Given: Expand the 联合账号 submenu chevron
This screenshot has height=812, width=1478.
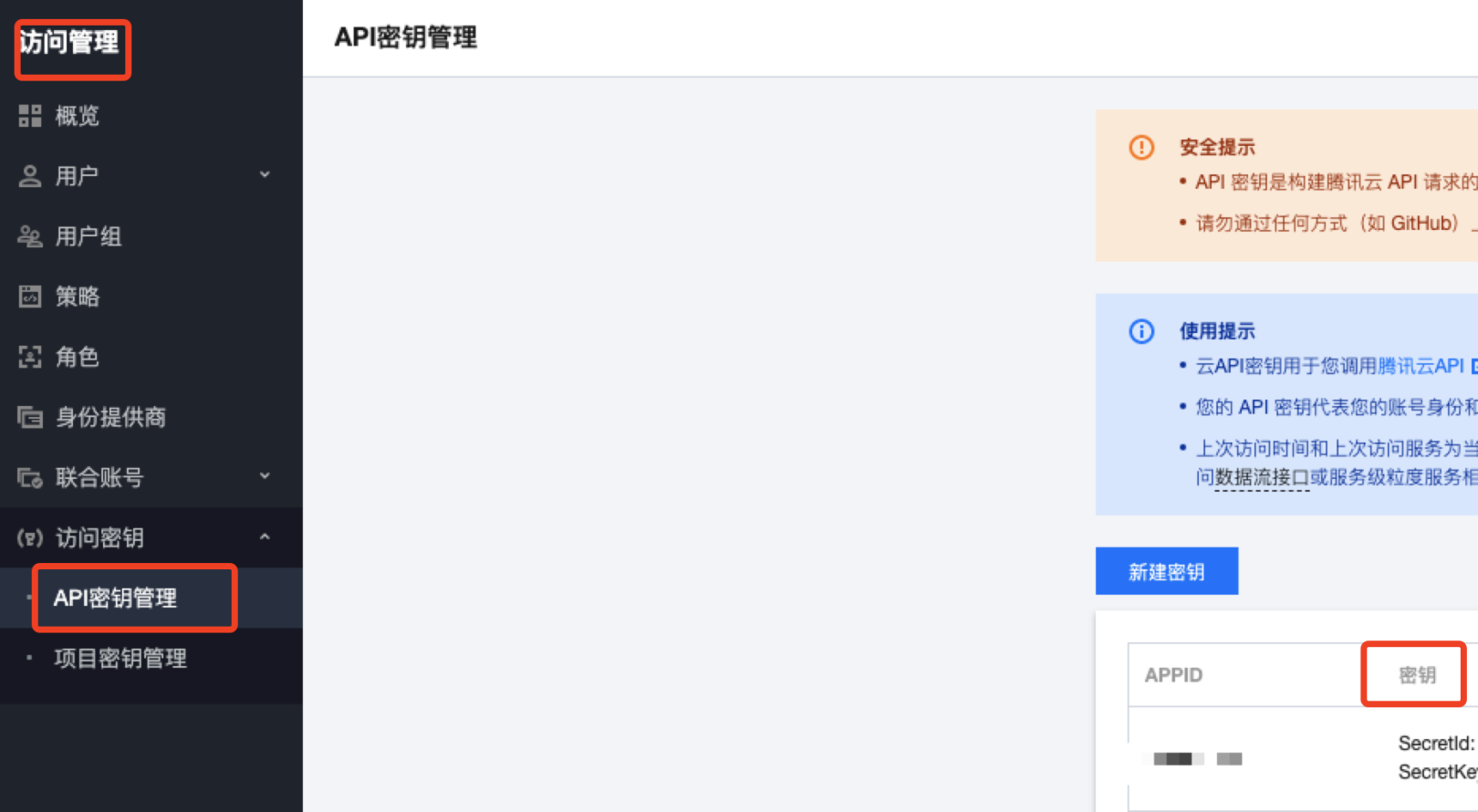Looking at the screenshot, I should [x=265, y=476].
